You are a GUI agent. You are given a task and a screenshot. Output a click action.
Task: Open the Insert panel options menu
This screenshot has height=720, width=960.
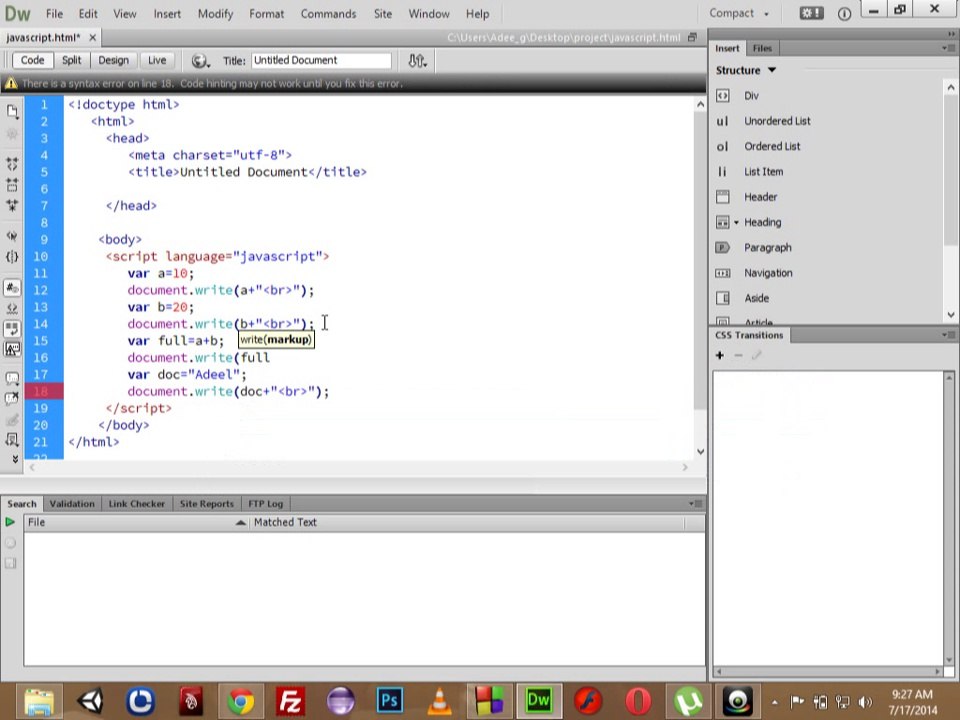click(x=948, y=48)
